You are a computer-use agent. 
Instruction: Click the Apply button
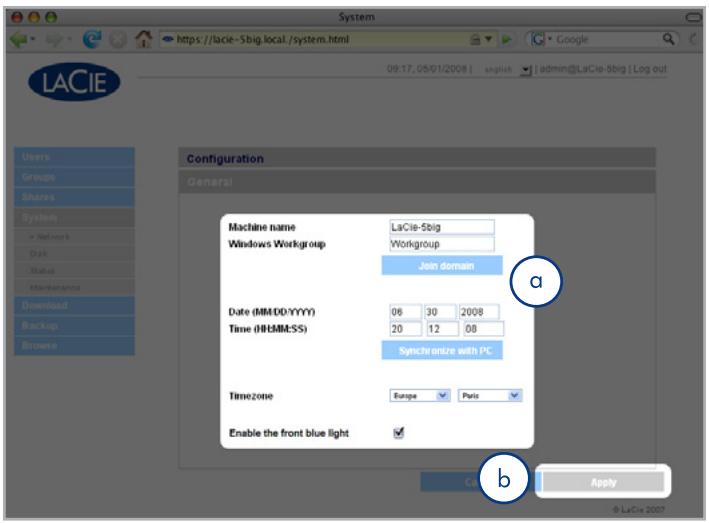pyautogui.click(x=603, y=482)
